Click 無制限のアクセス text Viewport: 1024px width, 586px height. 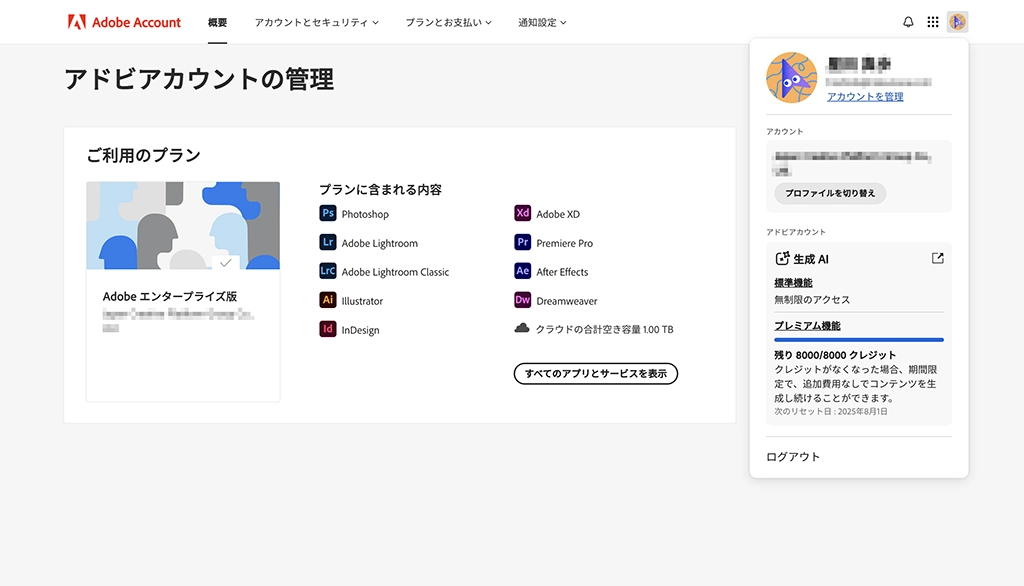[x=812, y=300]
